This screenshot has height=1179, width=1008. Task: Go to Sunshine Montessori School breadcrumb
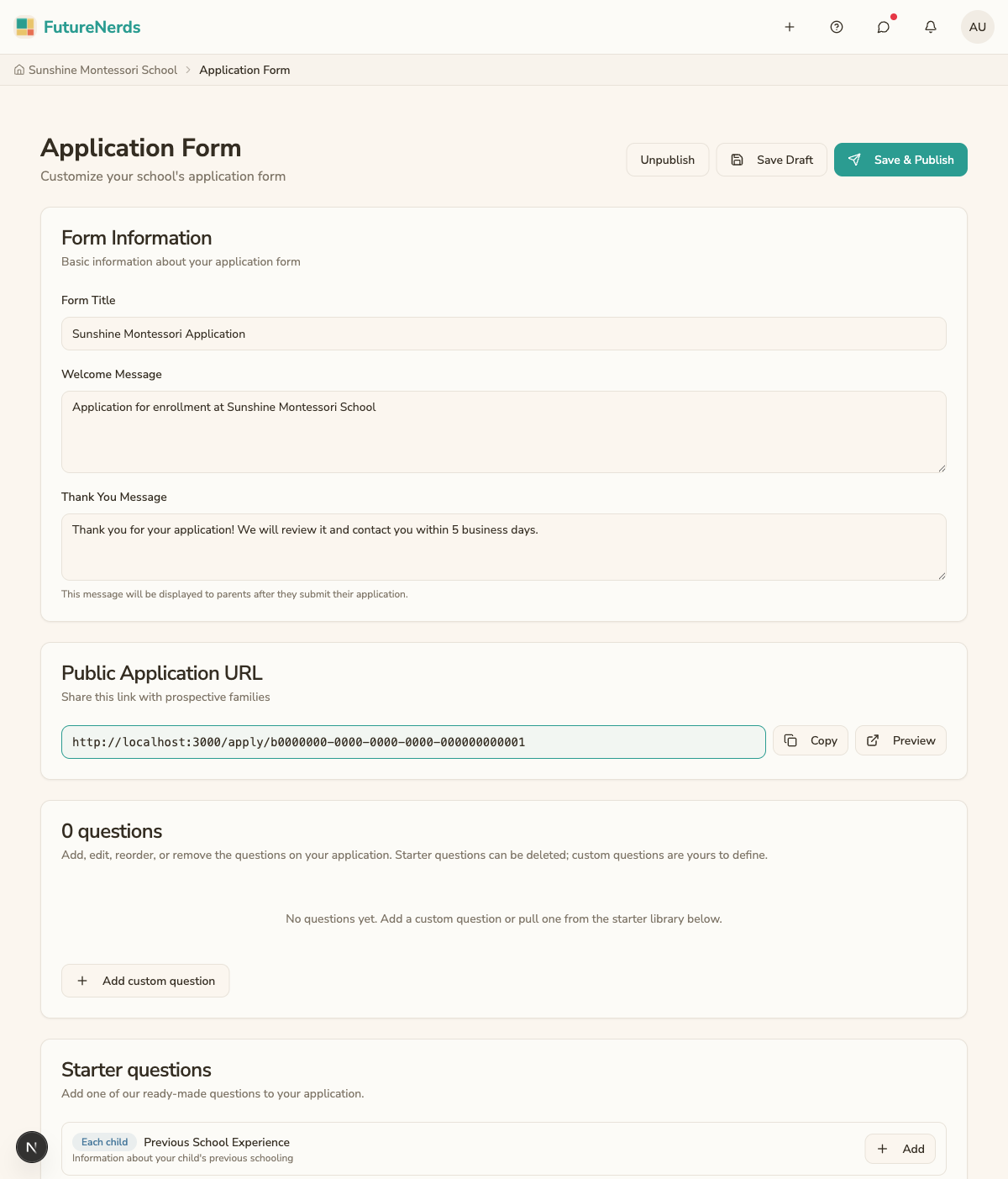coord(102,70)
